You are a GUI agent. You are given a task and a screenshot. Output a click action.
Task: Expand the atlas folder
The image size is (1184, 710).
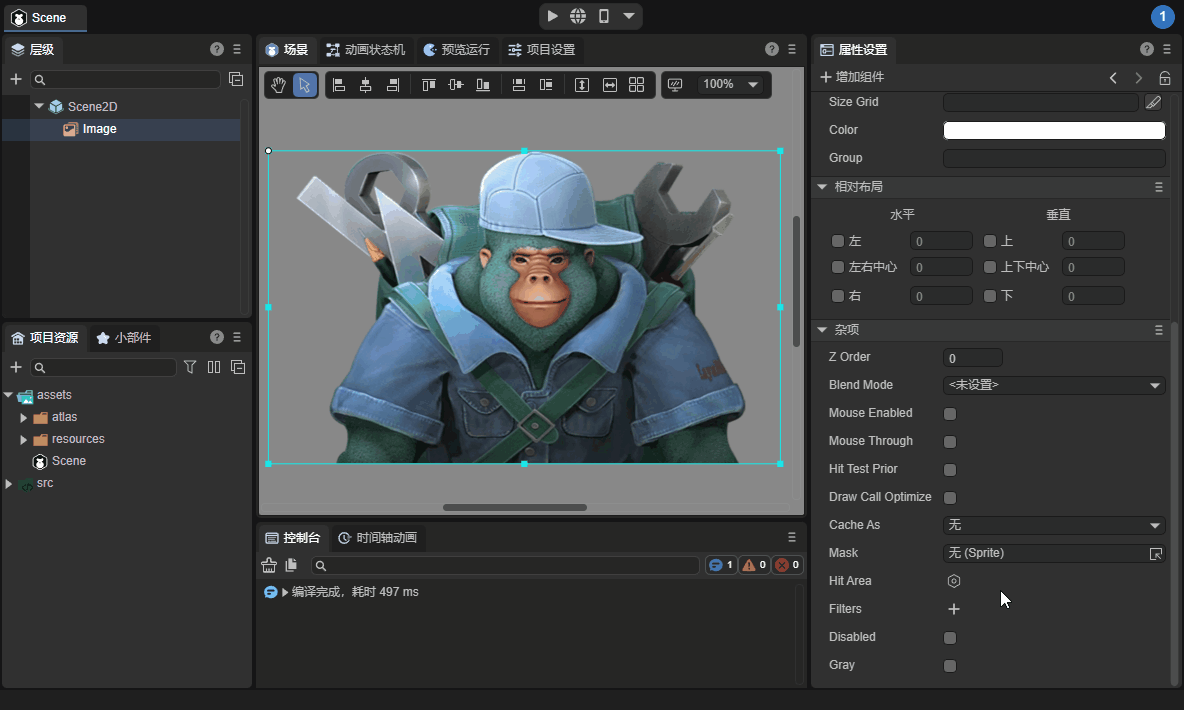tap(23, 418)
